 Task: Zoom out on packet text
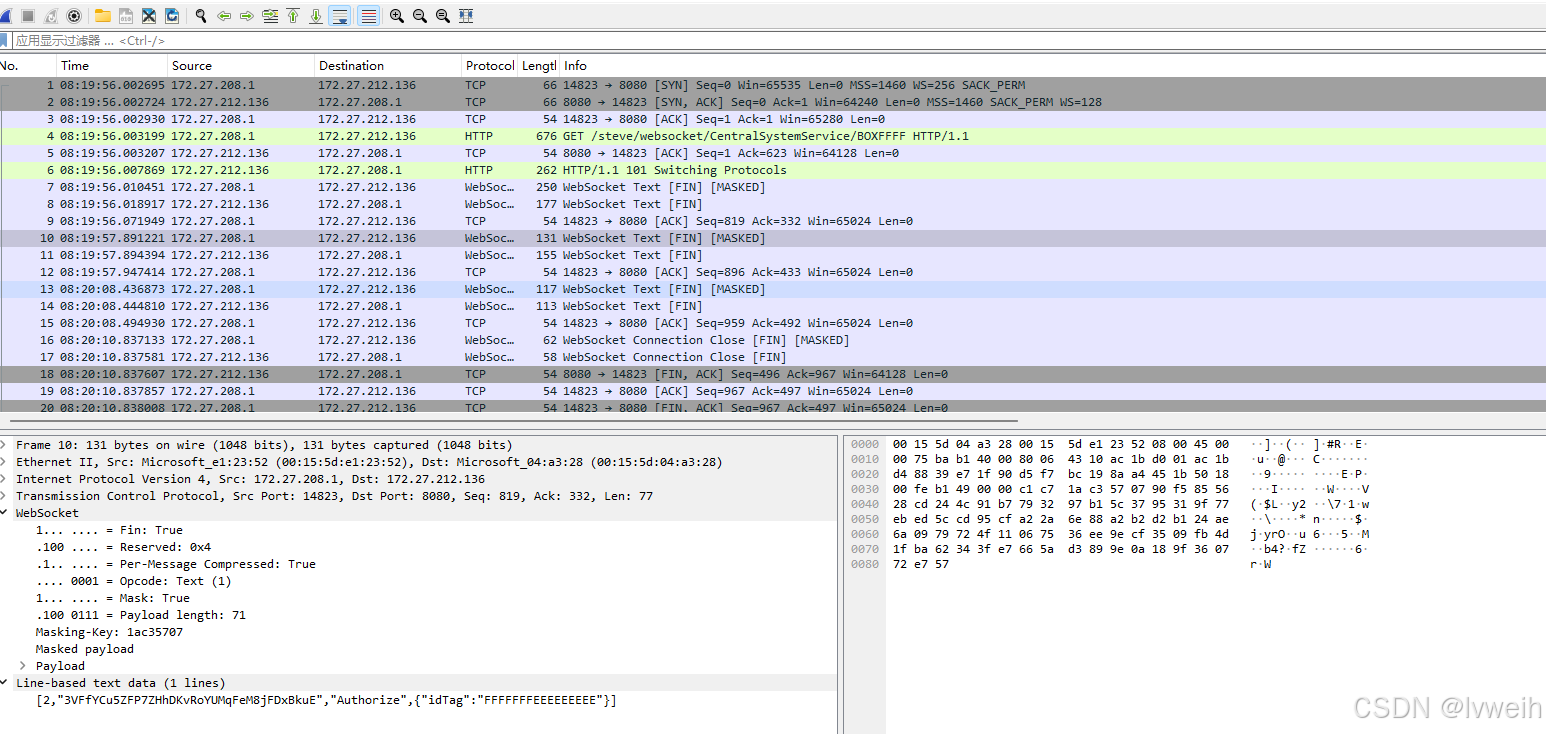click(420, 16)
